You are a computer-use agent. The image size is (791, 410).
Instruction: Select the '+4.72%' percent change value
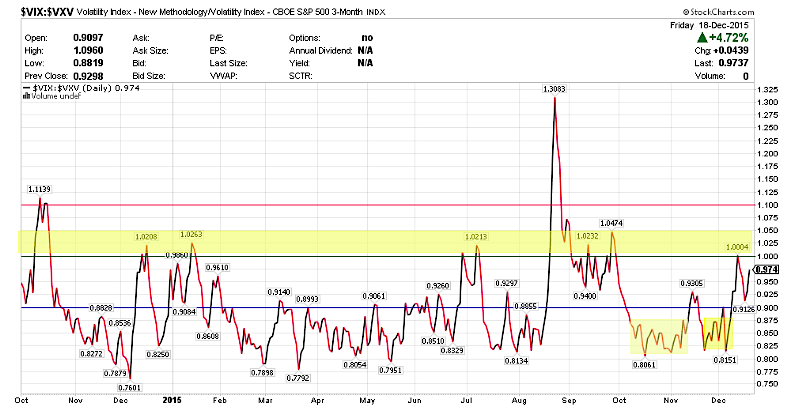tap(729, 38)
